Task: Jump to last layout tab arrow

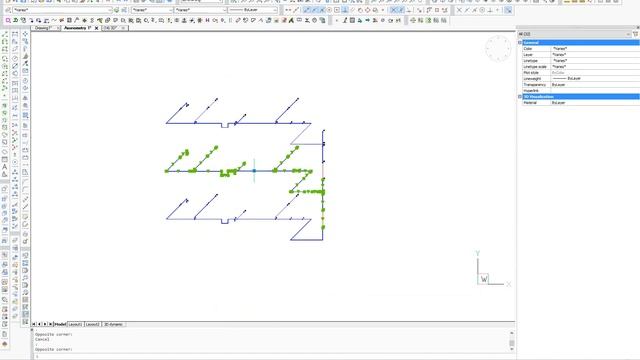Action: [x=50, y=324]
